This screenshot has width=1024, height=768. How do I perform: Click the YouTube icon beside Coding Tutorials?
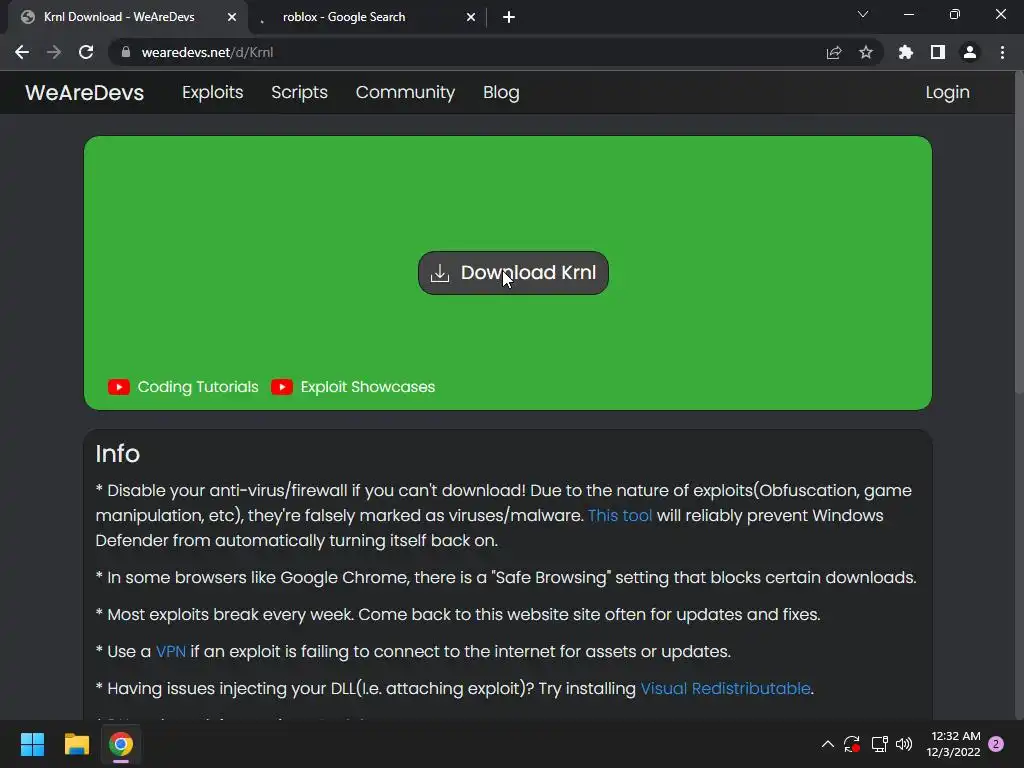pos(119,387)
